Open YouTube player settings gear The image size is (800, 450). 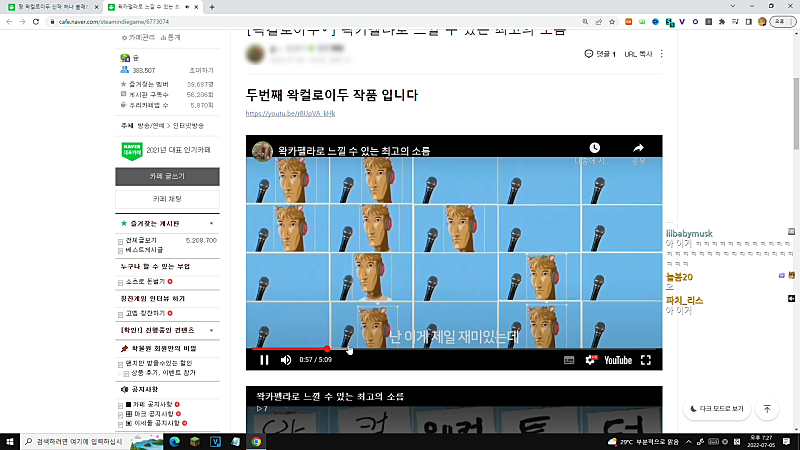(x=590, y=360)
